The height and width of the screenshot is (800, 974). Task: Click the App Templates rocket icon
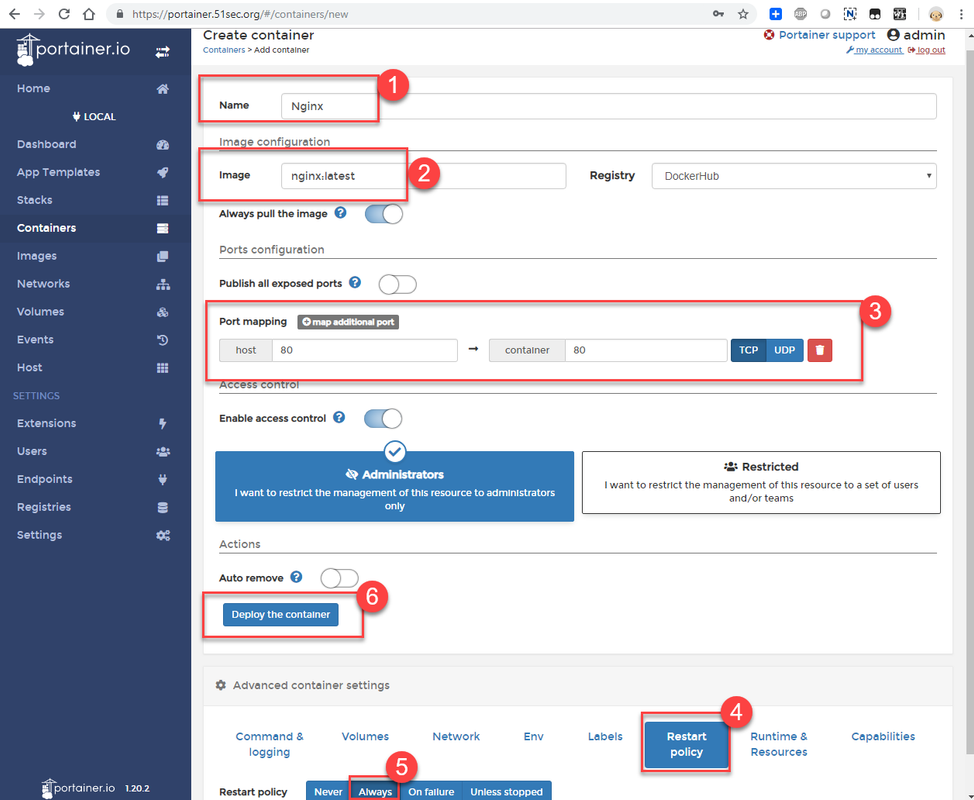click(163, 173)
